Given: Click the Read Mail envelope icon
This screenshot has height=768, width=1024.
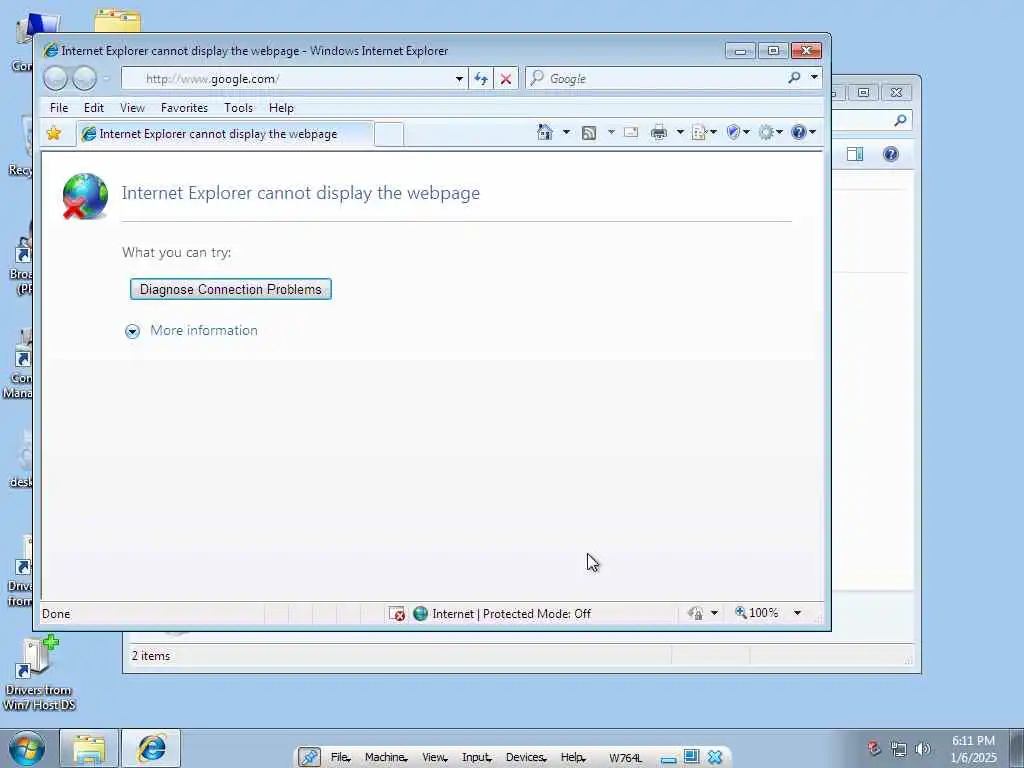Looking at the screenshot, I should coord(631,133).
